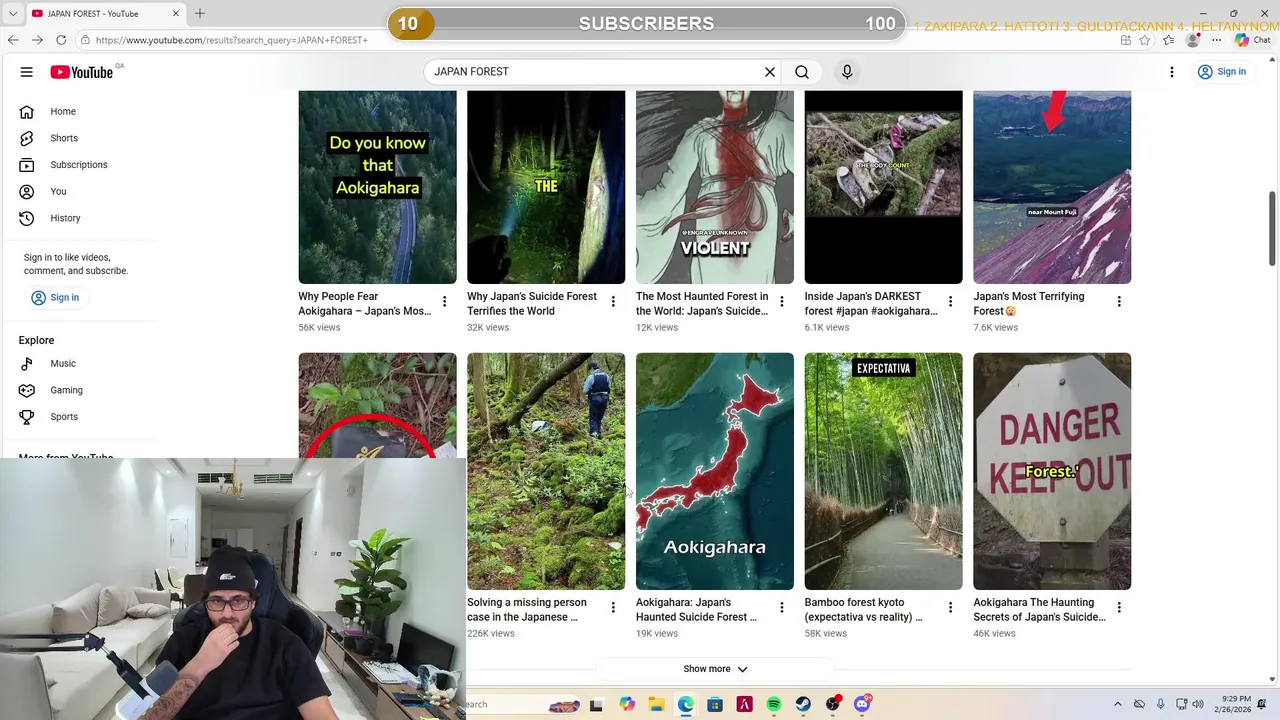The height and width of the screenshot is (720, 1280).
Task: Click the '56K views' text
Action: tap(319, 327)
